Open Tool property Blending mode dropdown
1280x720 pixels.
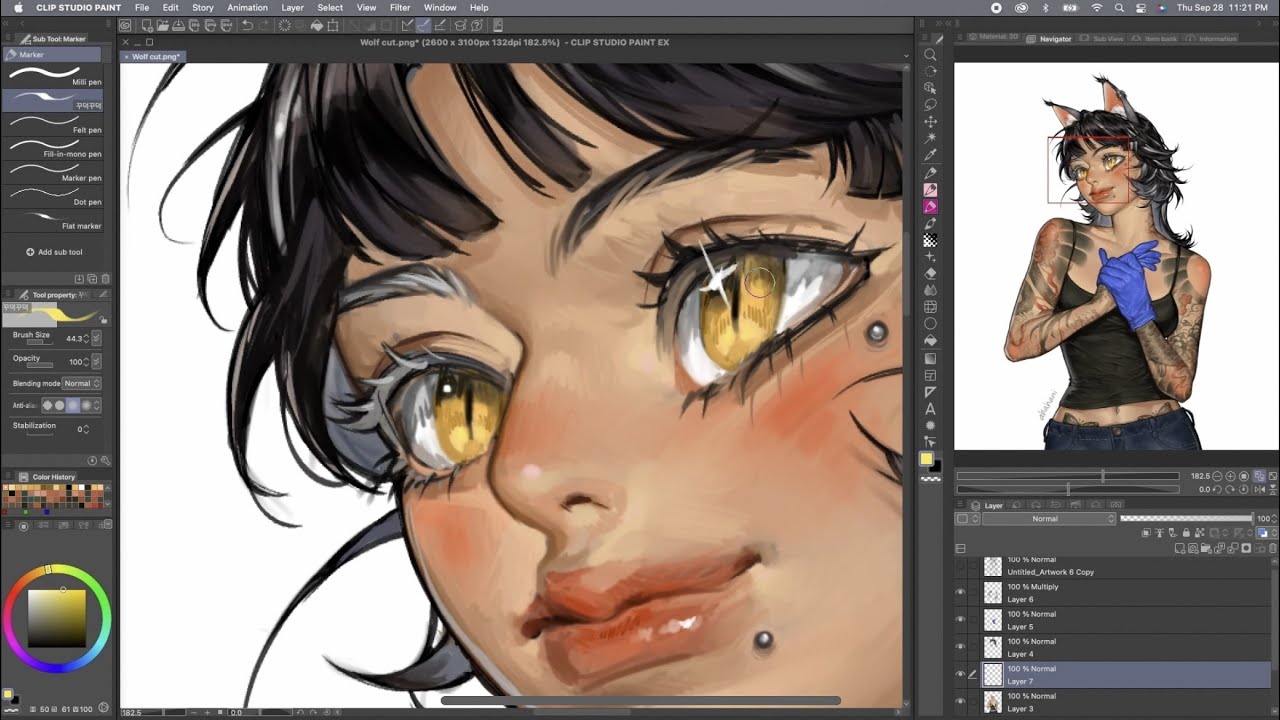(81, 383)
